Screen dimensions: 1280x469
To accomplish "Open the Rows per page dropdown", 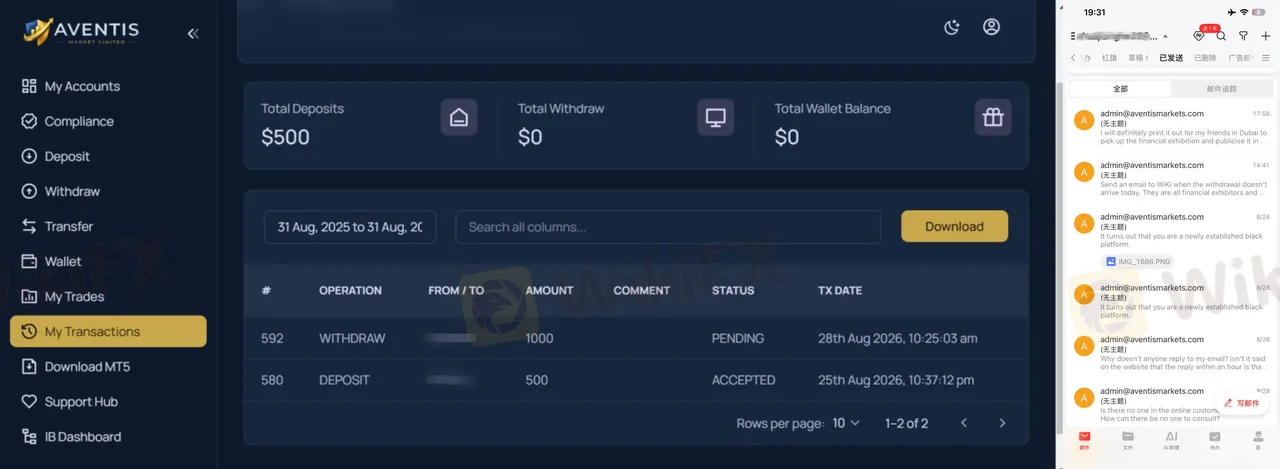I will click(x=846, y=423).
